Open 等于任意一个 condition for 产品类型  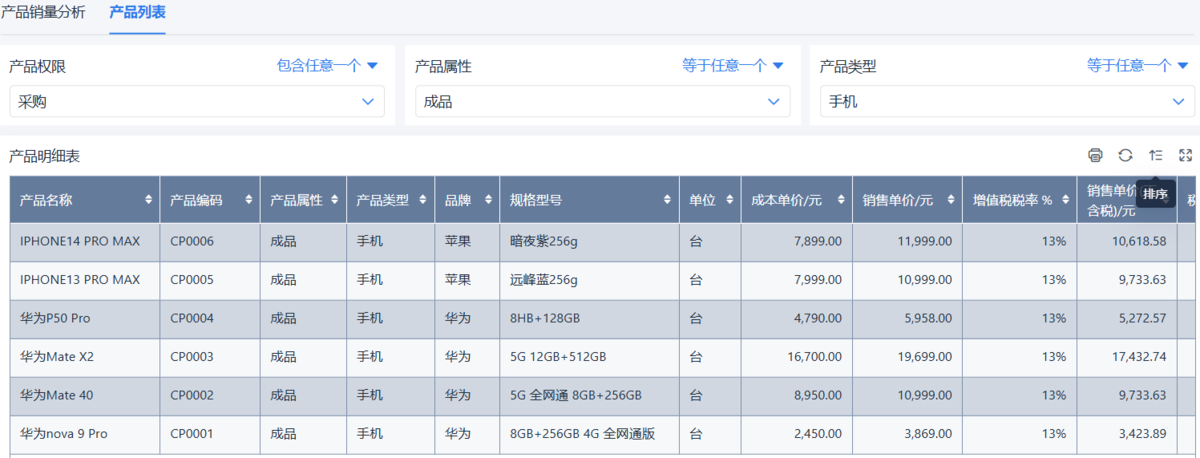click(x=1137, y=66)
